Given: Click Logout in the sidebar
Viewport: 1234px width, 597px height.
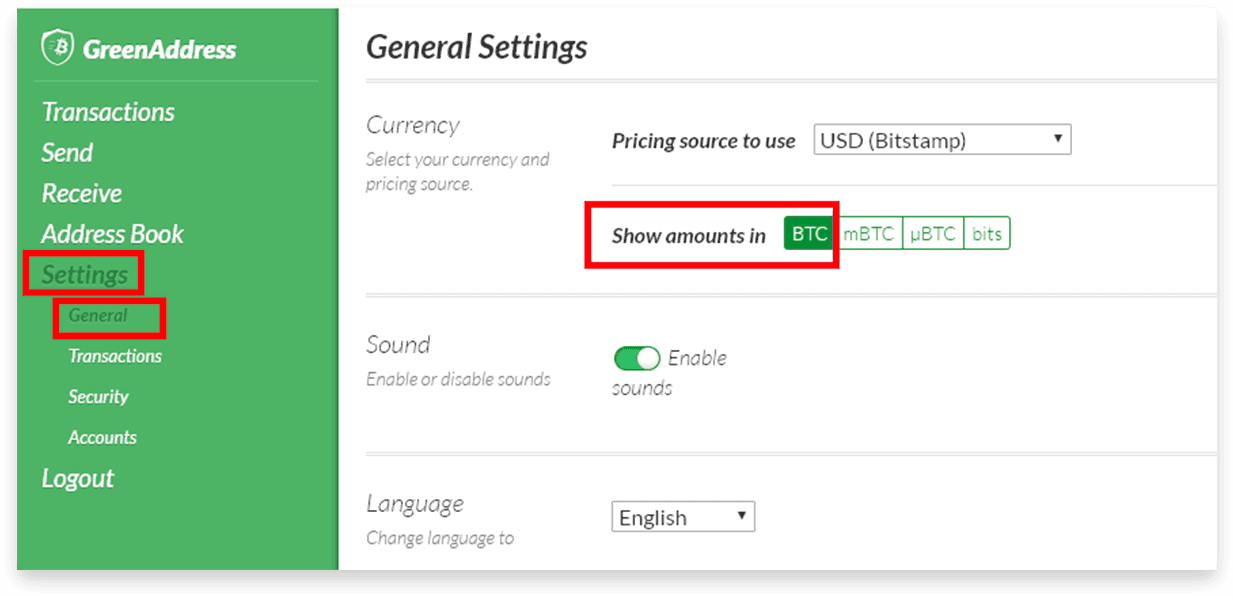Looking at the screenshot, I should pos(78,478).
